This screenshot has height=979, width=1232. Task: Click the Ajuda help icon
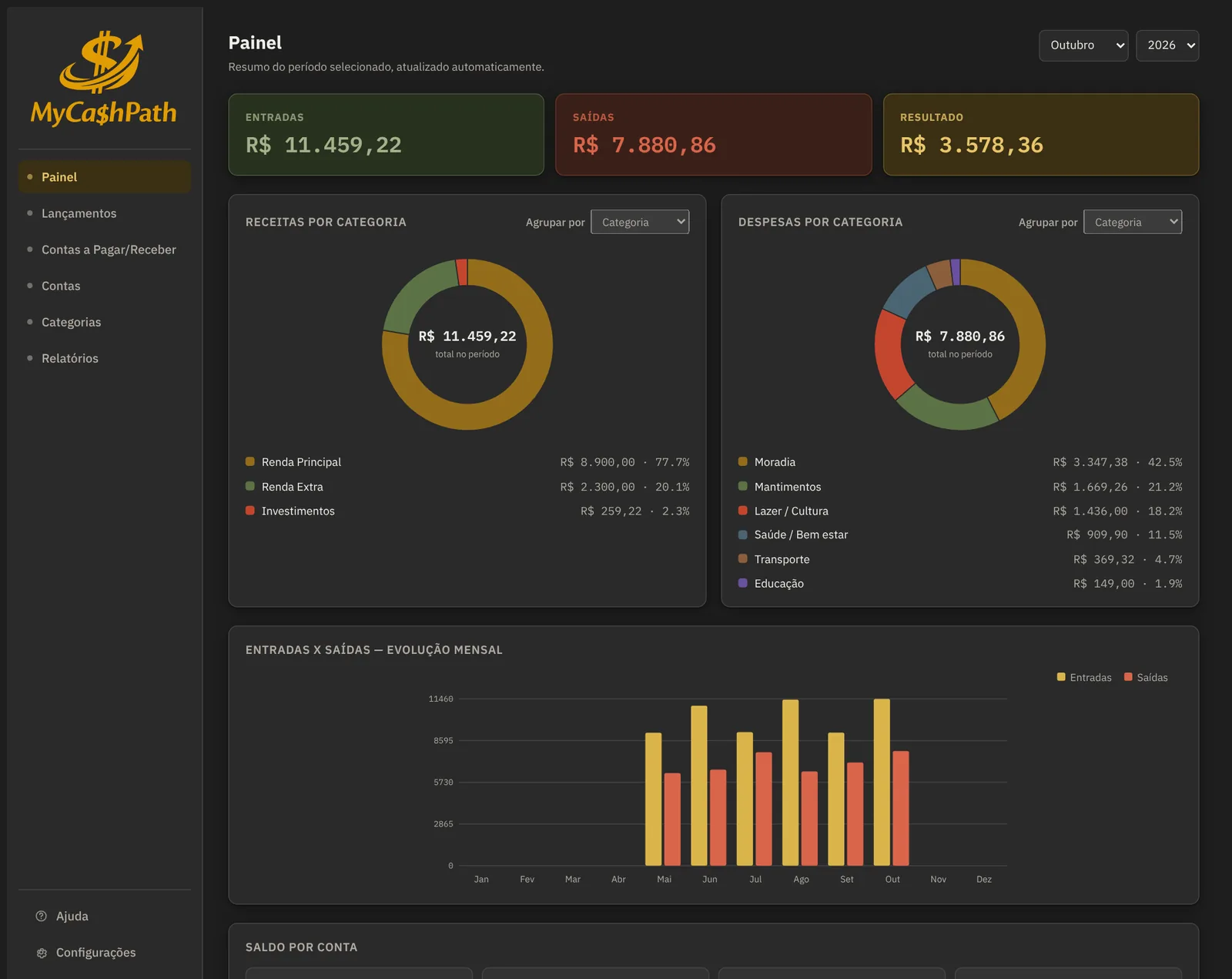pyautogui.click(x=42, y=916)
